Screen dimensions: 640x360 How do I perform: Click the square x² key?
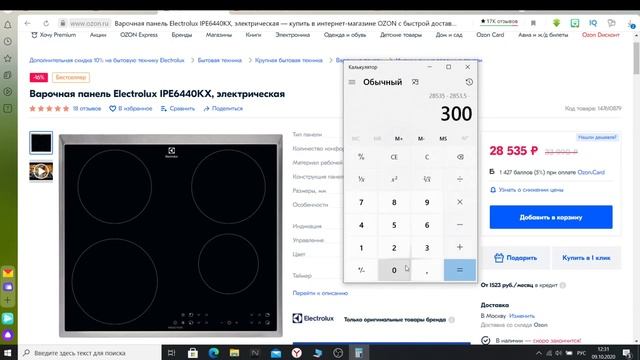[x=394, y=179]
